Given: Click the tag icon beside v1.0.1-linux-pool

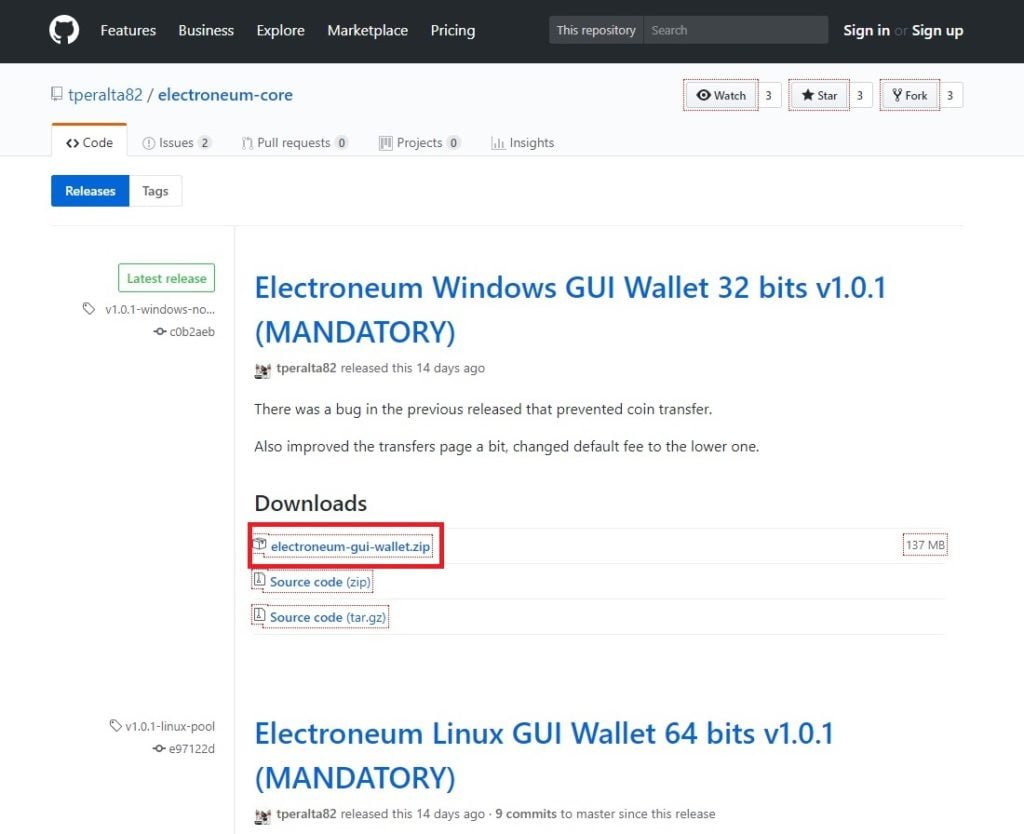Looking at the screenshot, I should (116, 726).
